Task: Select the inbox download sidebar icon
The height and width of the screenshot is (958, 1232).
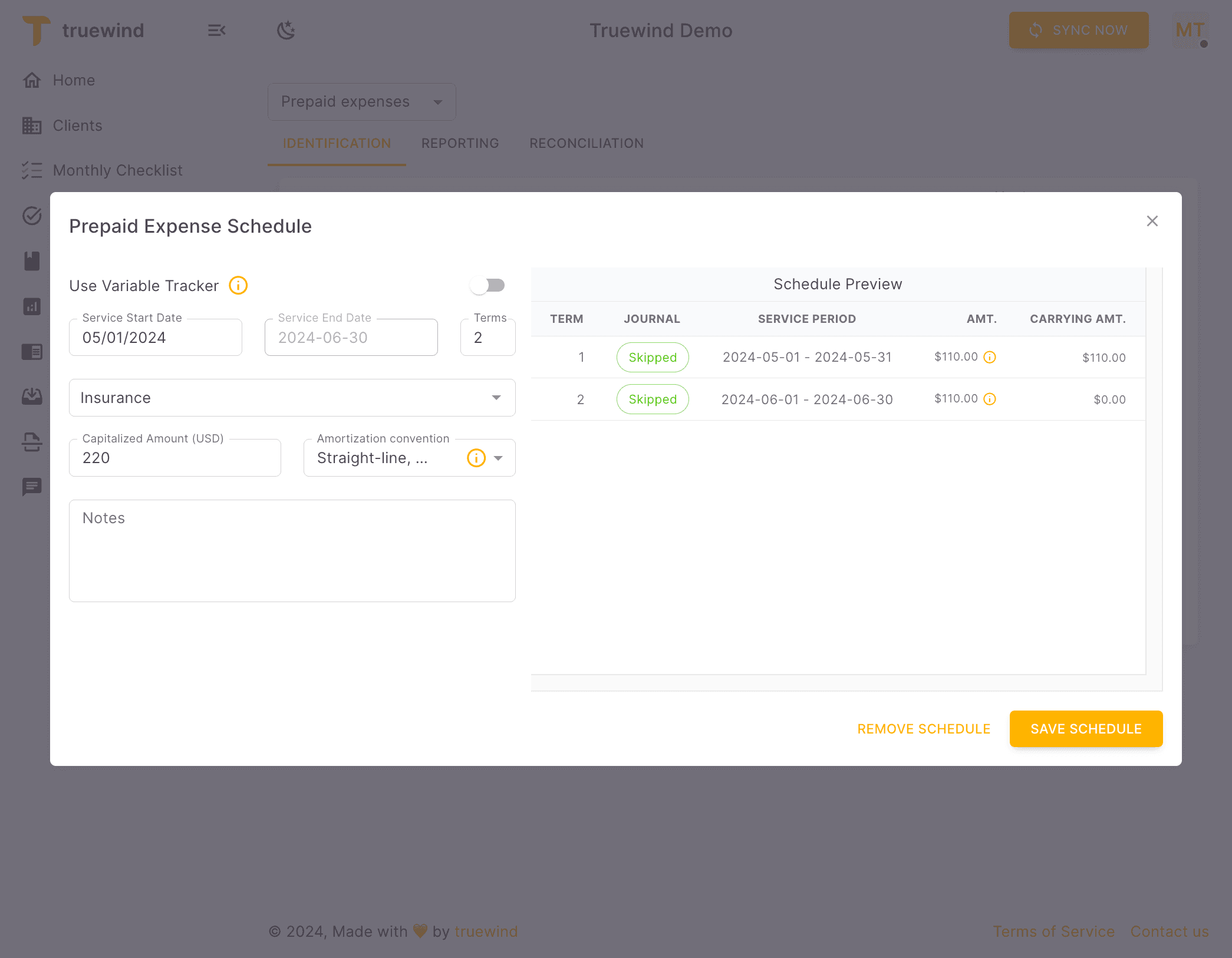Action: click(32, 396)
